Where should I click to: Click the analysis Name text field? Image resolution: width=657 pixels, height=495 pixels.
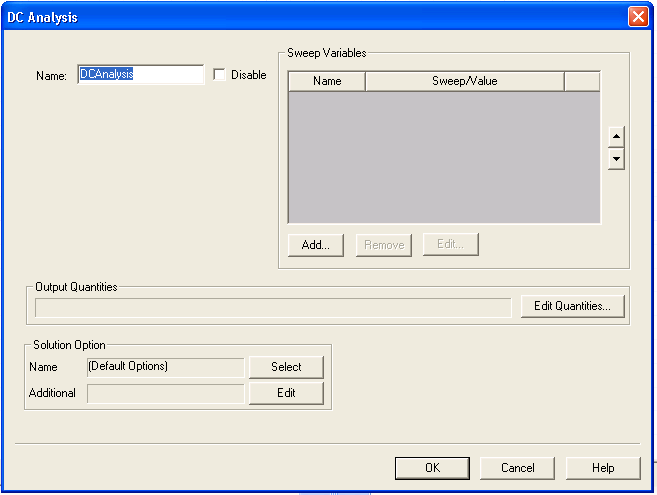[x=140, y=75]
